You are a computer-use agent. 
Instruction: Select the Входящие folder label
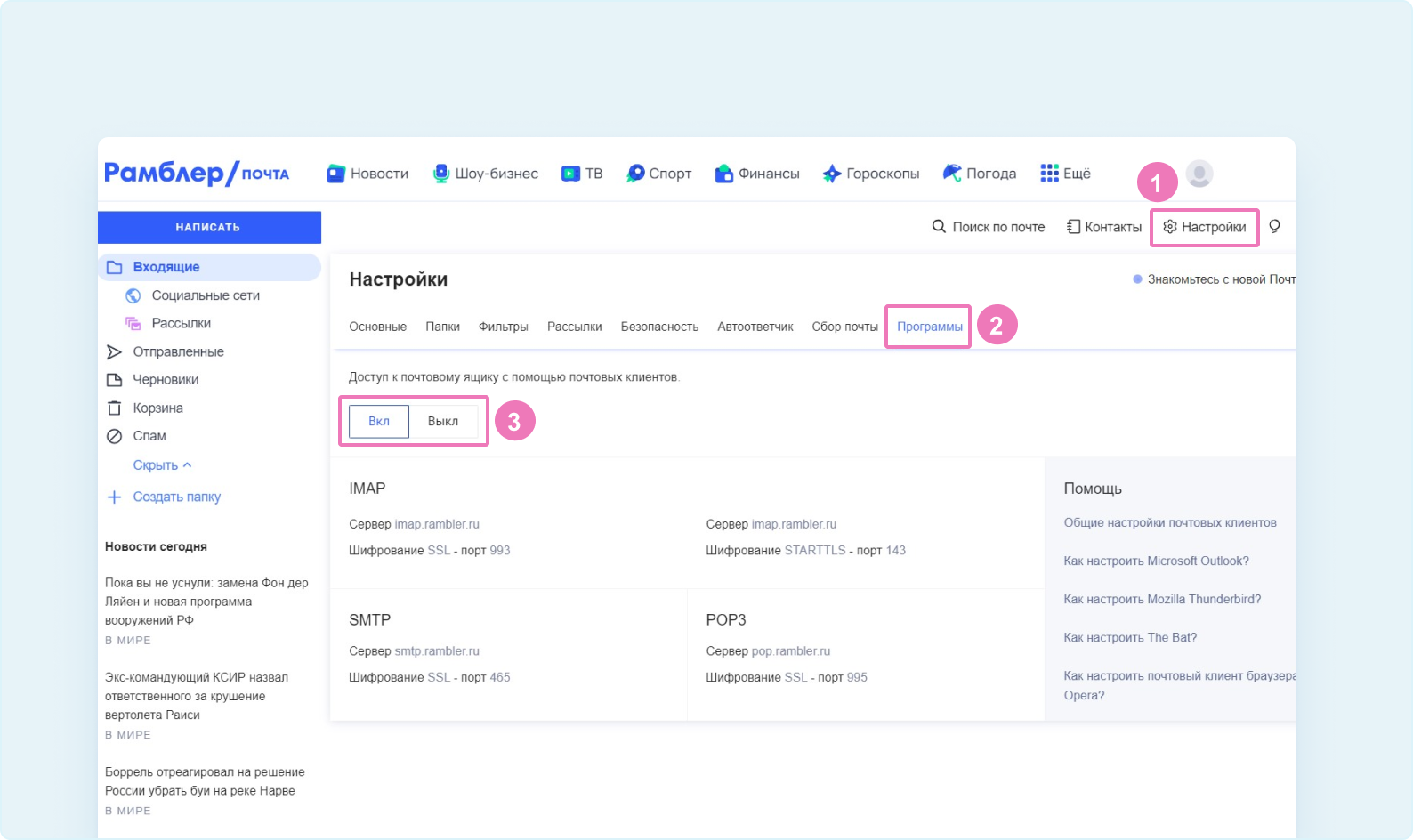coord(166,267)
